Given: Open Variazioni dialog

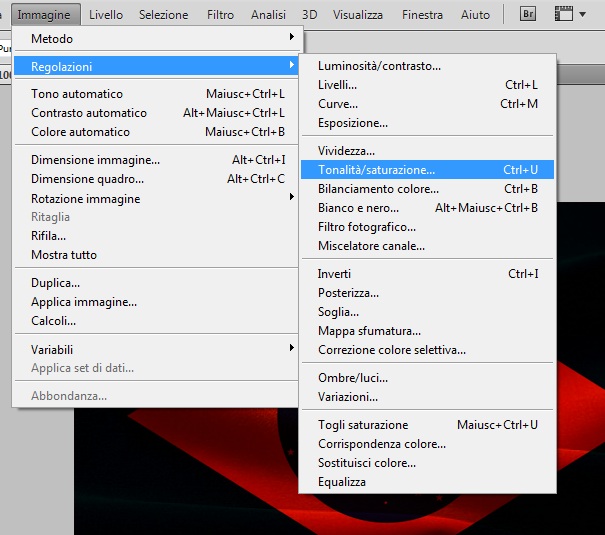Looking at the screenshot, I should 427,397.
